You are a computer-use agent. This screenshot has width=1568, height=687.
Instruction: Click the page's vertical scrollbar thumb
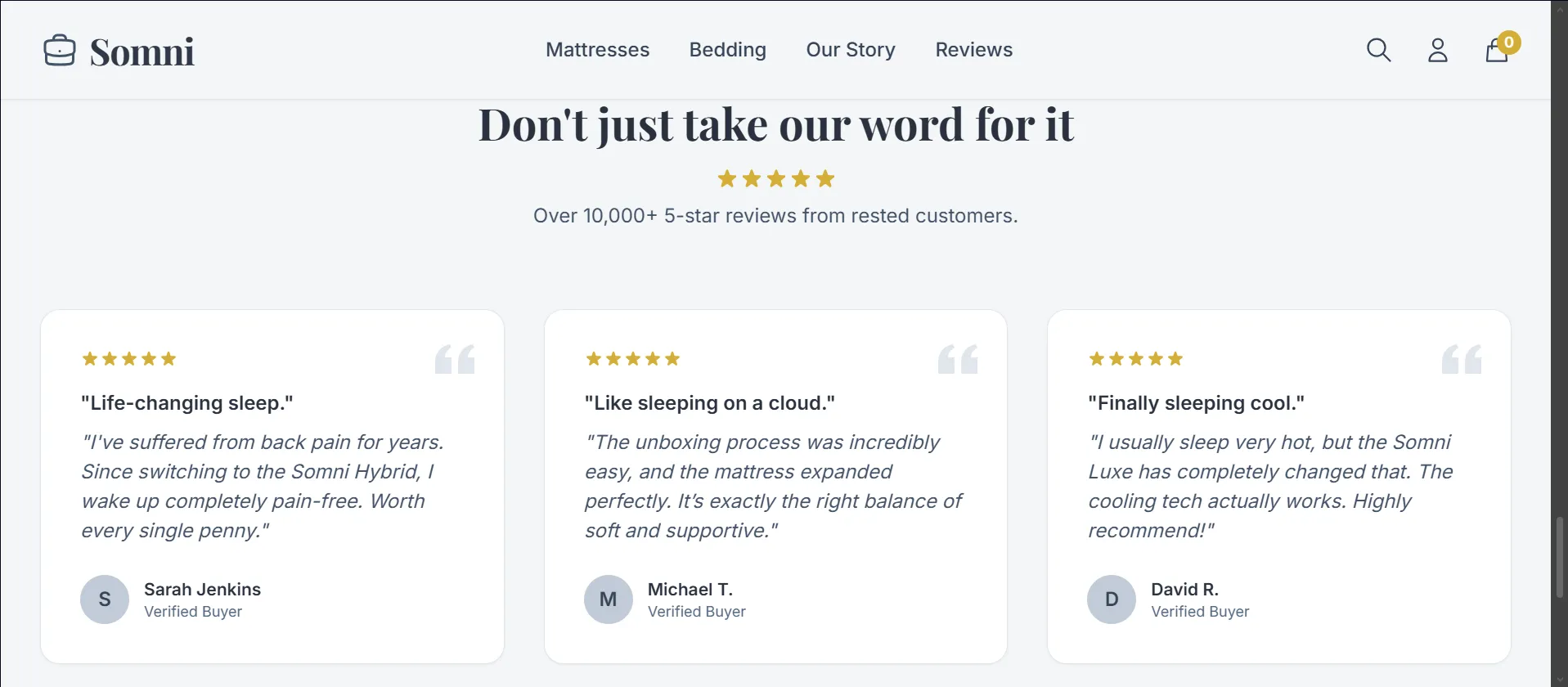coord(1560,556)
